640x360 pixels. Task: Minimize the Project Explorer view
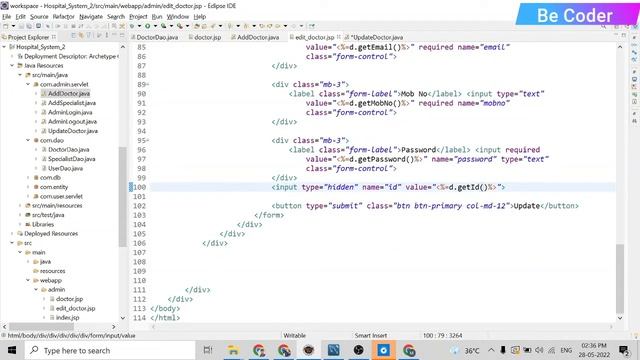pyautogui.click(x=114, y=36)
